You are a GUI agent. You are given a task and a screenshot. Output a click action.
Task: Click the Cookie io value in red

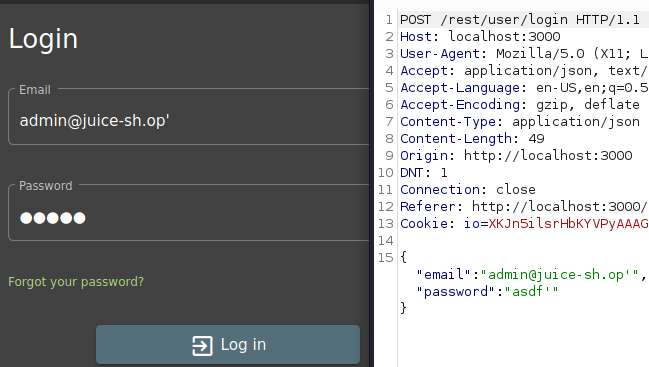[568, 223]
